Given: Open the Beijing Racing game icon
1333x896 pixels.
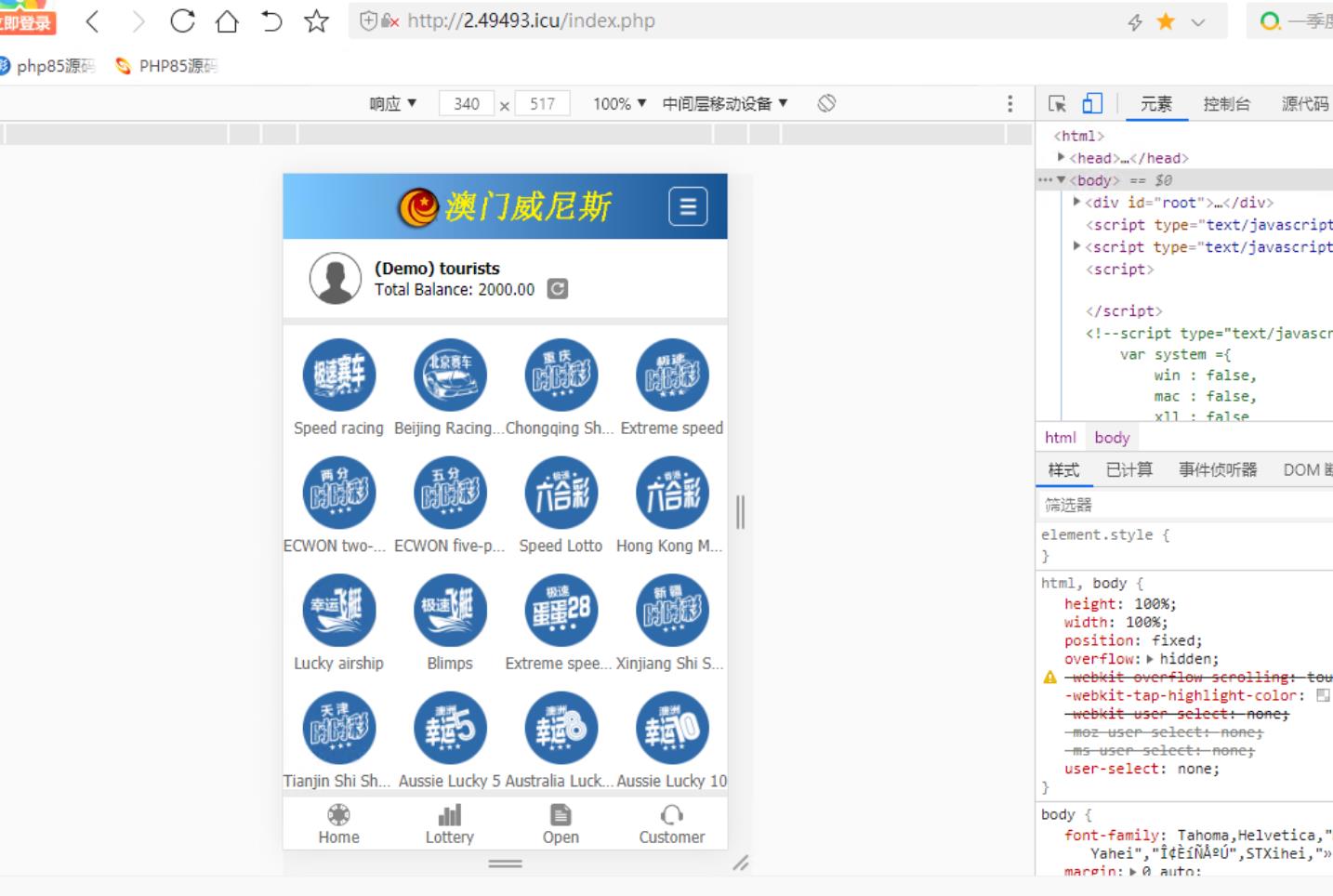Looking at the screenshot, I should 450,376.
